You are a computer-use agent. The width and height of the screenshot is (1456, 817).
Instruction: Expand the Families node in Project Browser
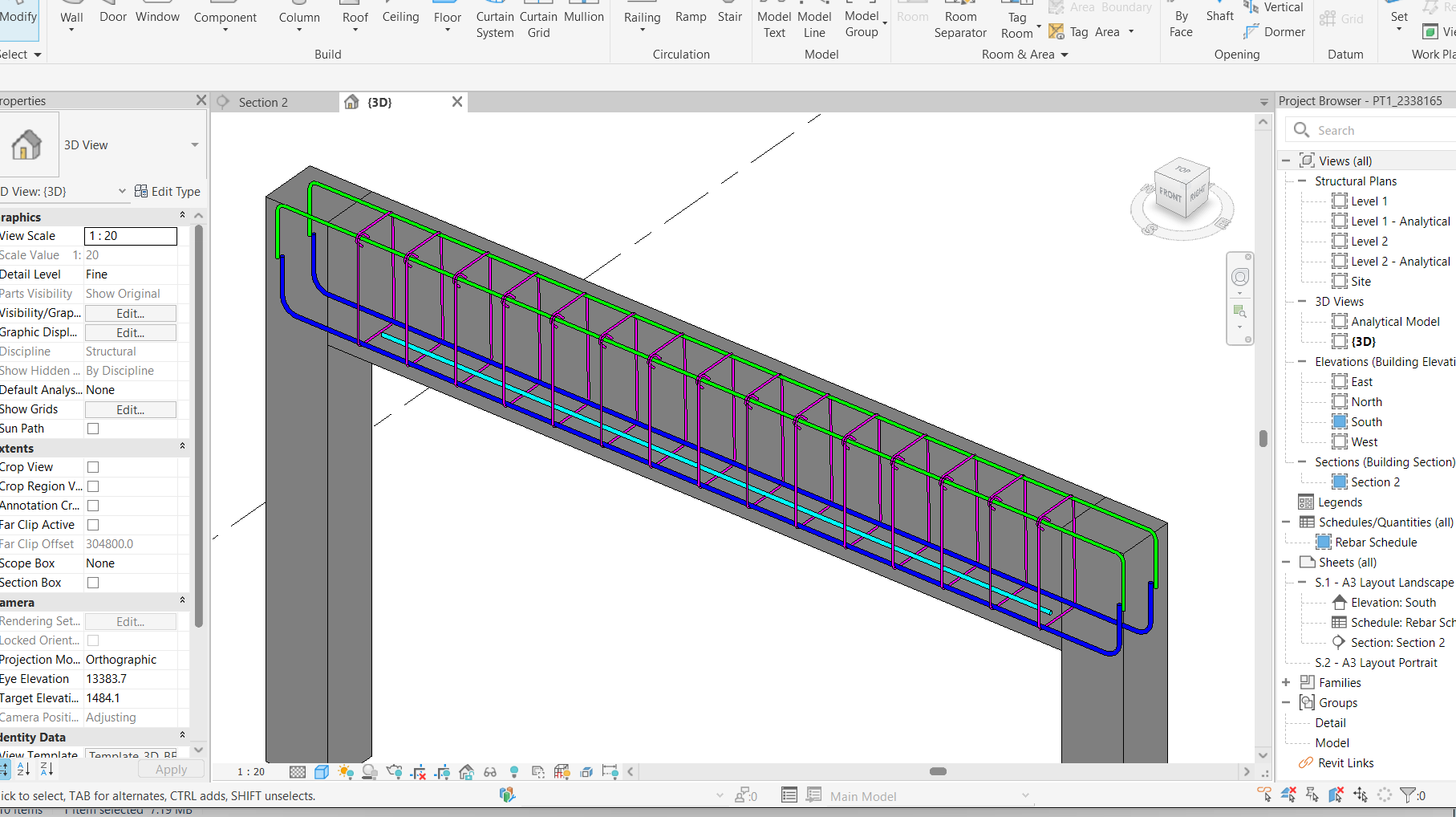1286,683
